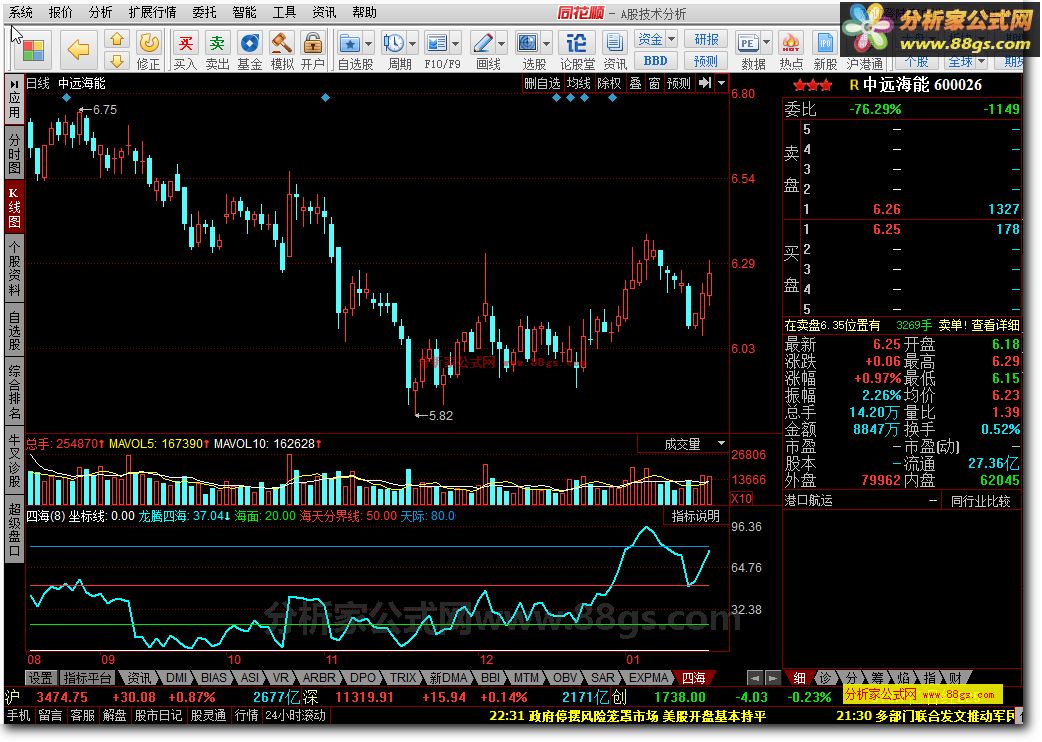
Task: Click the colorful home grid icon
Action: (x=33, y=50)
